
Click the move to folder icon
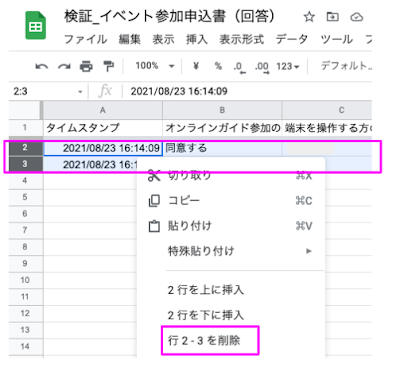pos(332,17)
